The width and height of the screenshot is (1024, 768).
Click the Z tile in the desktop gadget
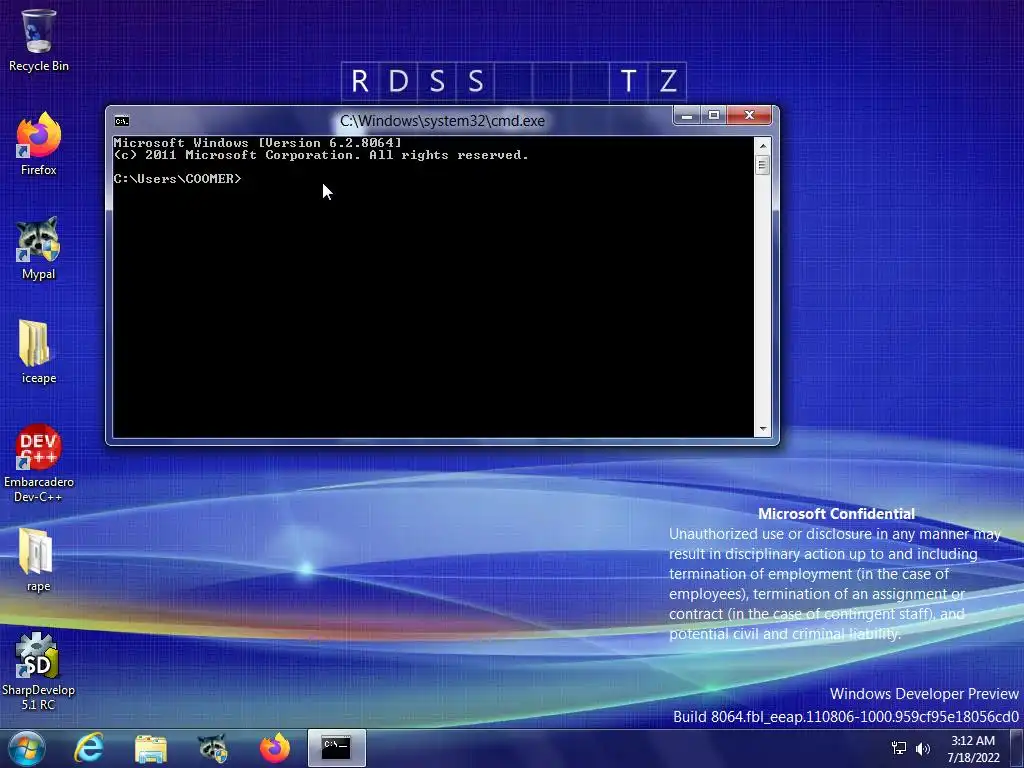(x=667, y=82)
